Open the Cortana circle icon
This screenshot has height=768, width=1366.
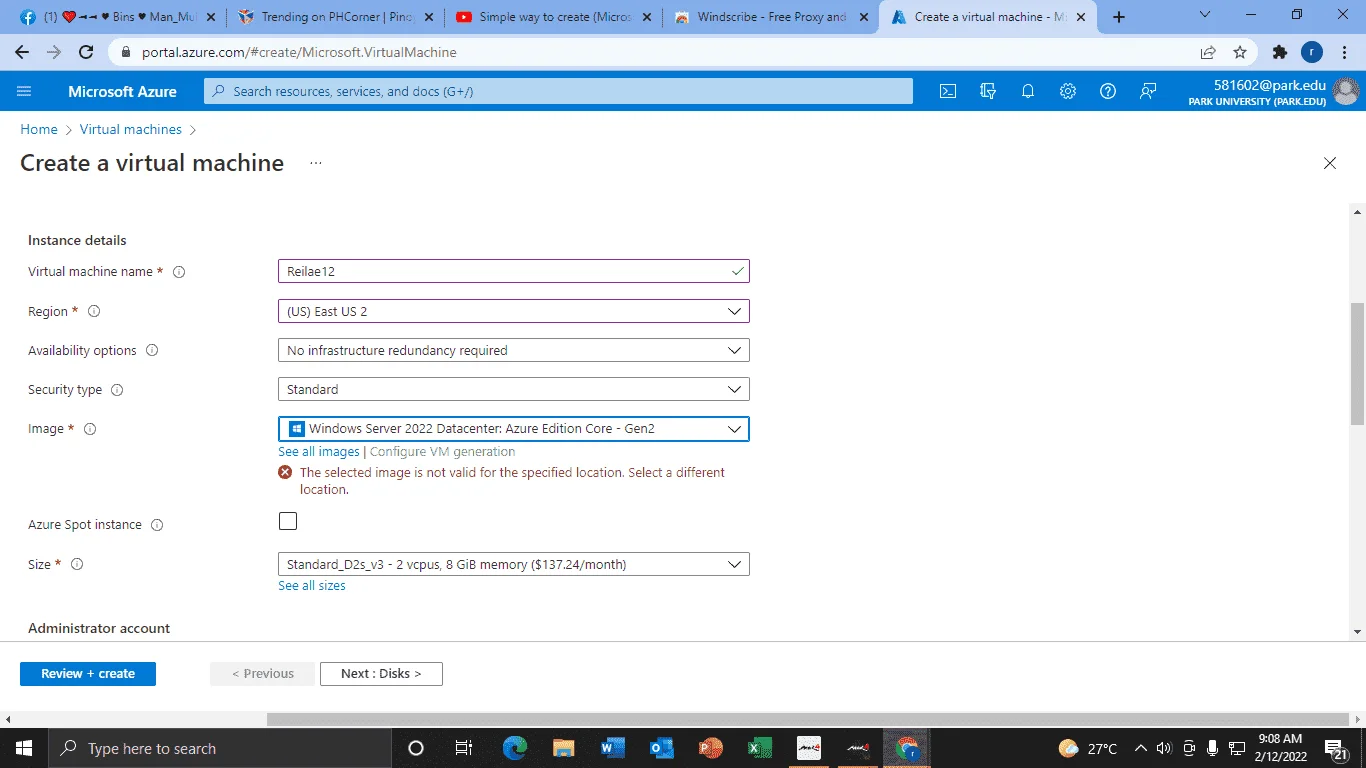point(416,748)
